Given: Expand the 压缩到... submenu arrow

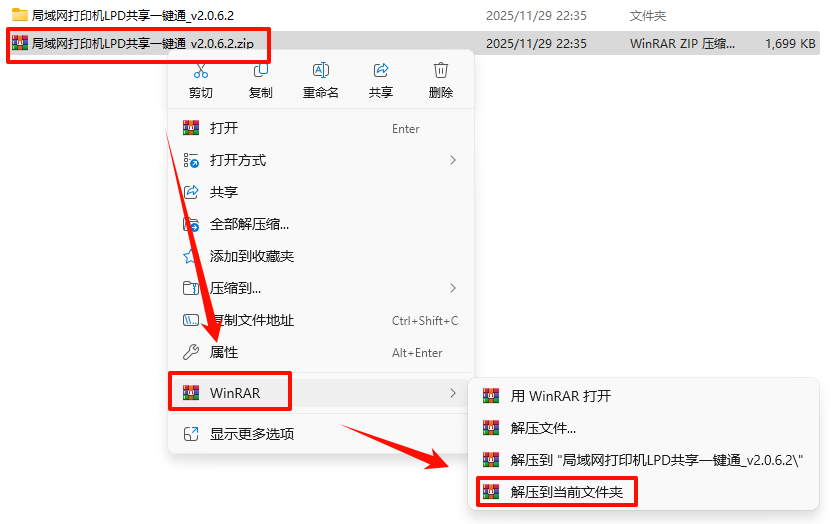Looking at the screenshot, I should point(453,288).
